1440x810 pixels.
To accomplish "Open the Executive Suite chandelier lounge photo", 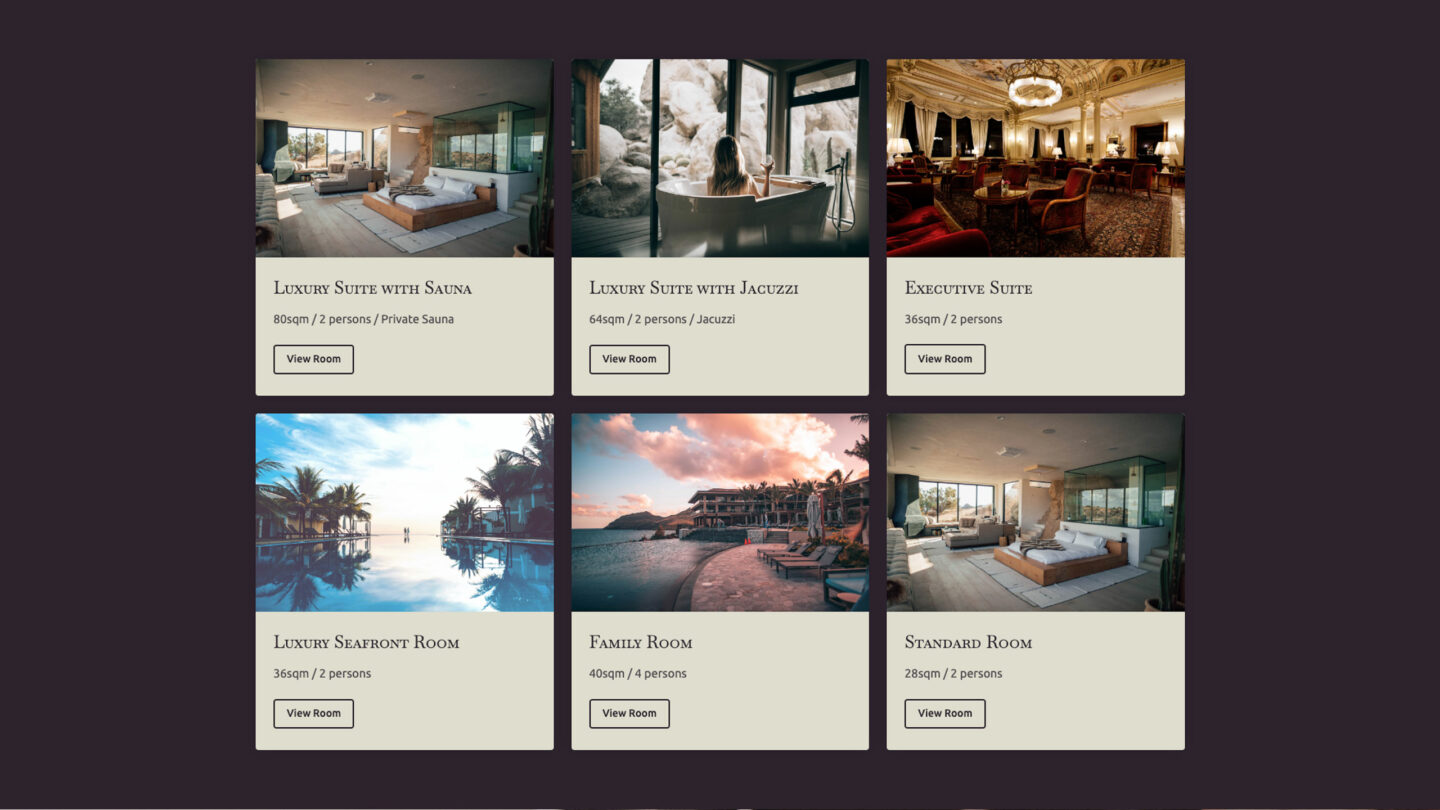I will pos(1036,158).
